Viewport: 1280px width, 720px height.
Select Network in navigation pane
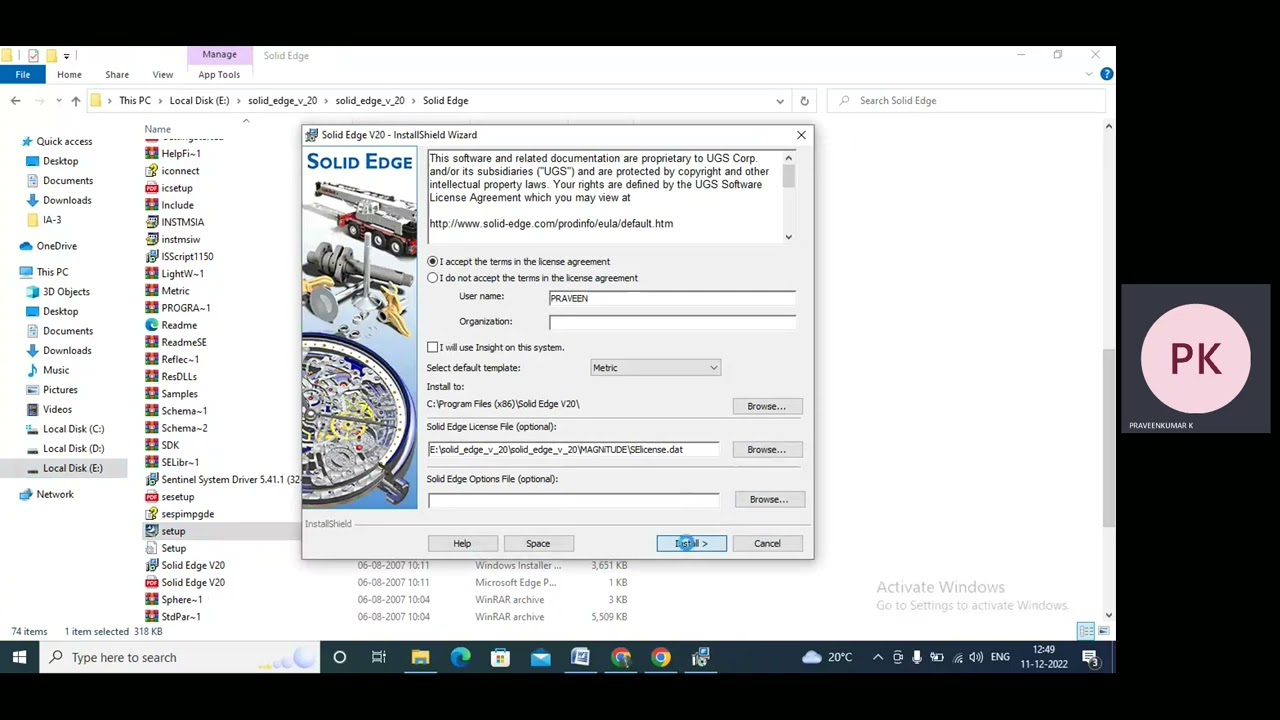tap(55, 494)
